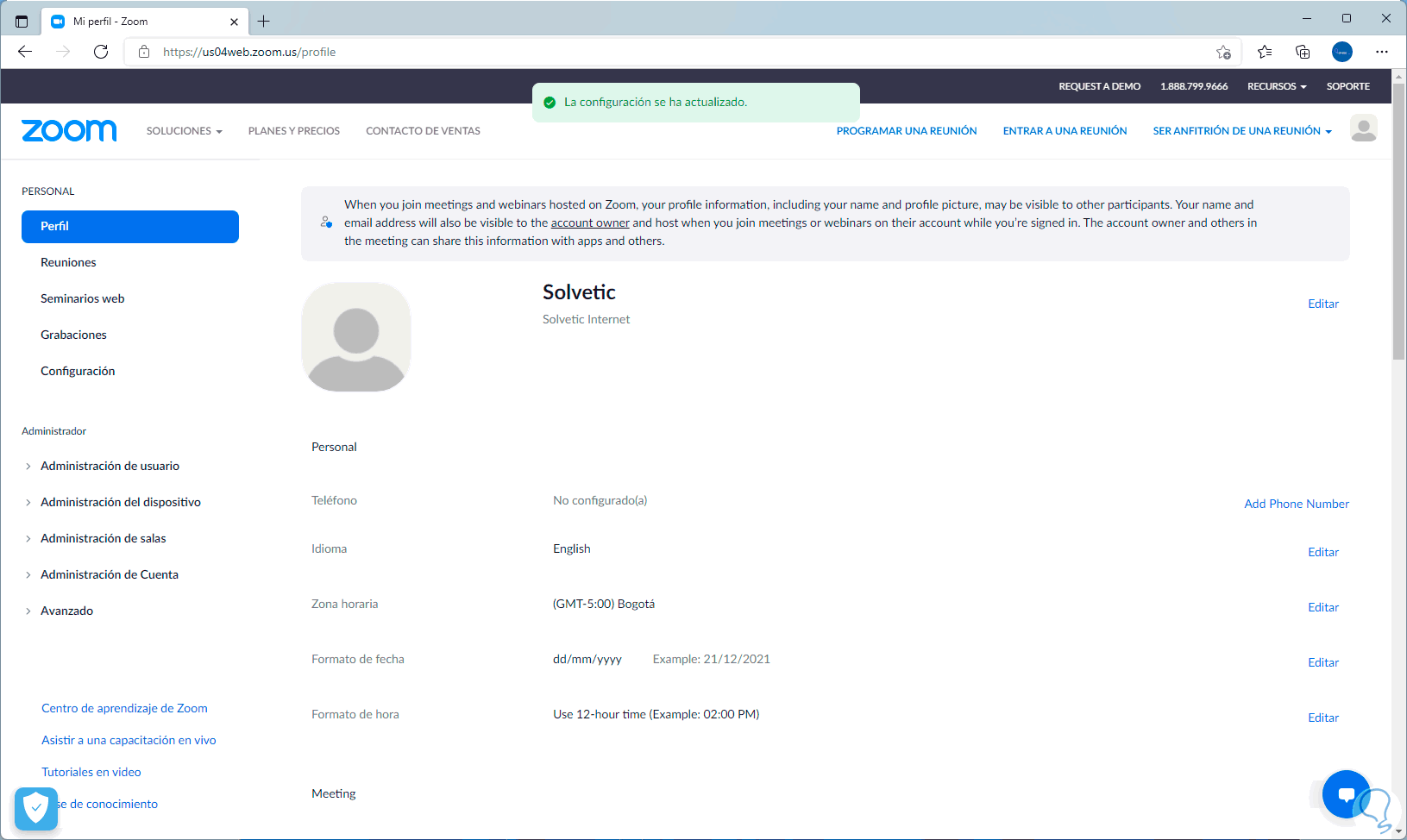
Task: Open Centro de aprendizaje de Zoom
Action: pos(124,708)
